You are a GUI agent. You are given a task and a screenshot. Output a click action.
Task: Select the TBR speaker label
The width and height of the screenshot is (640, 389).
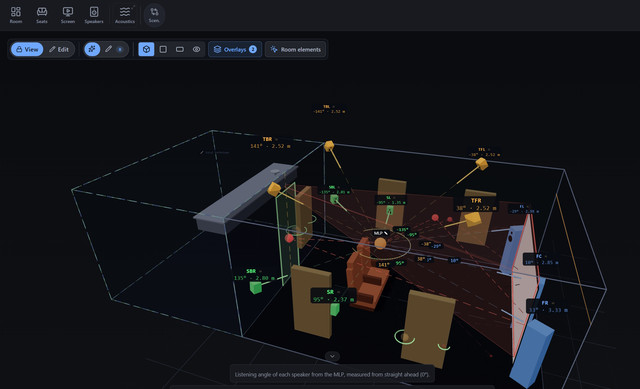270,142
